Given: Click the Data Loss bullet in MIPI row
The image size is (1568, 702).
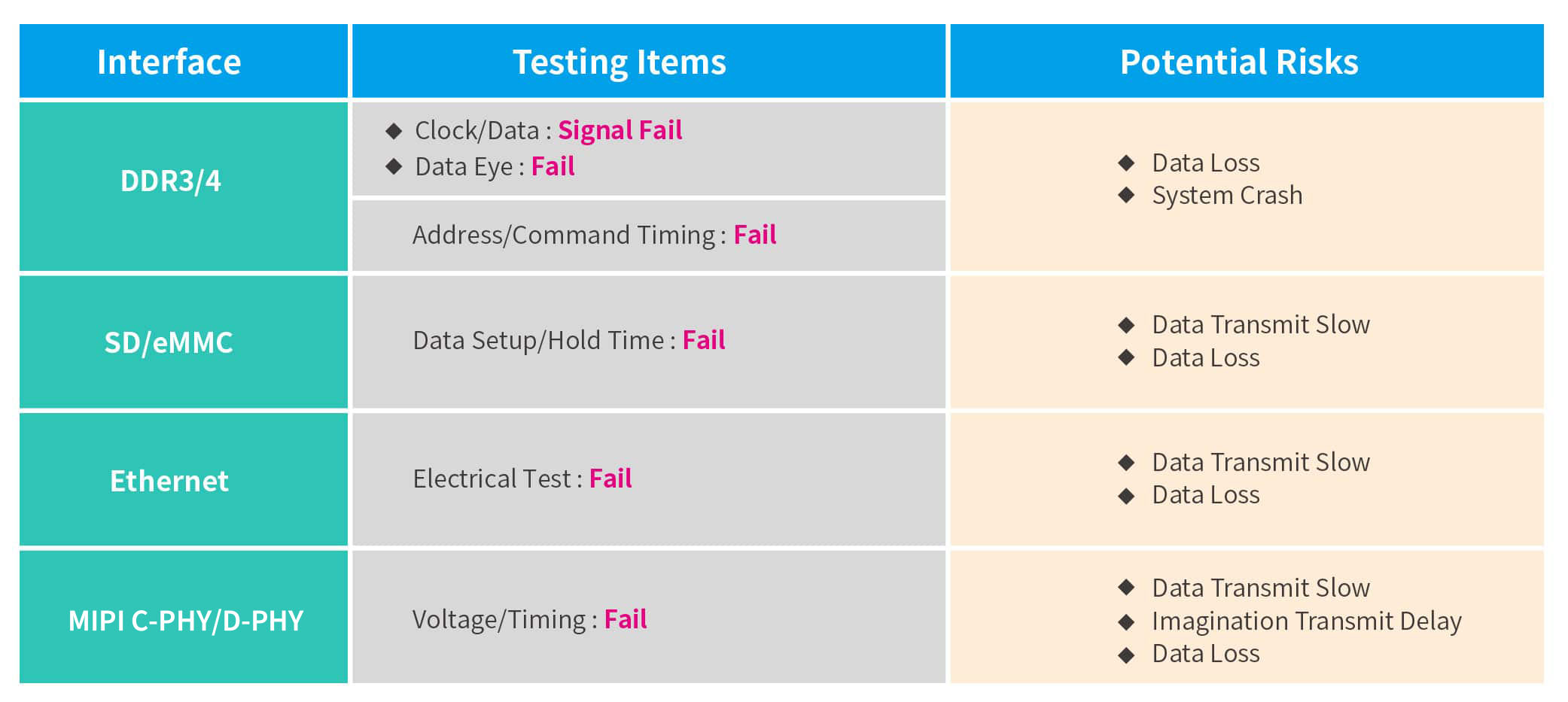Looking at the screenshot, I should 1126,655.
